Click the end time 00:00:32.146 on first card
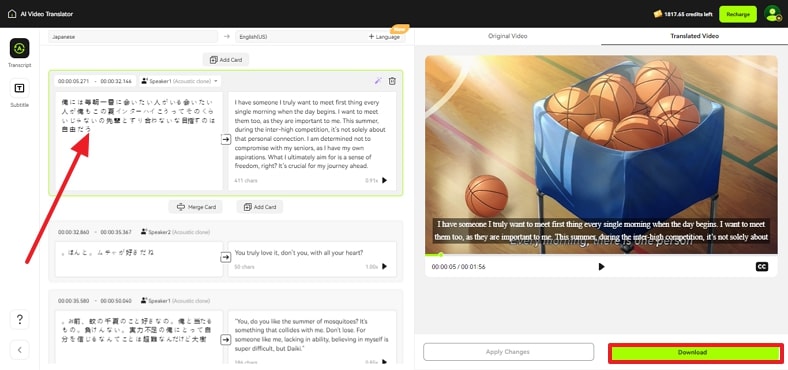The image size is (788, 370). [116, 81]
